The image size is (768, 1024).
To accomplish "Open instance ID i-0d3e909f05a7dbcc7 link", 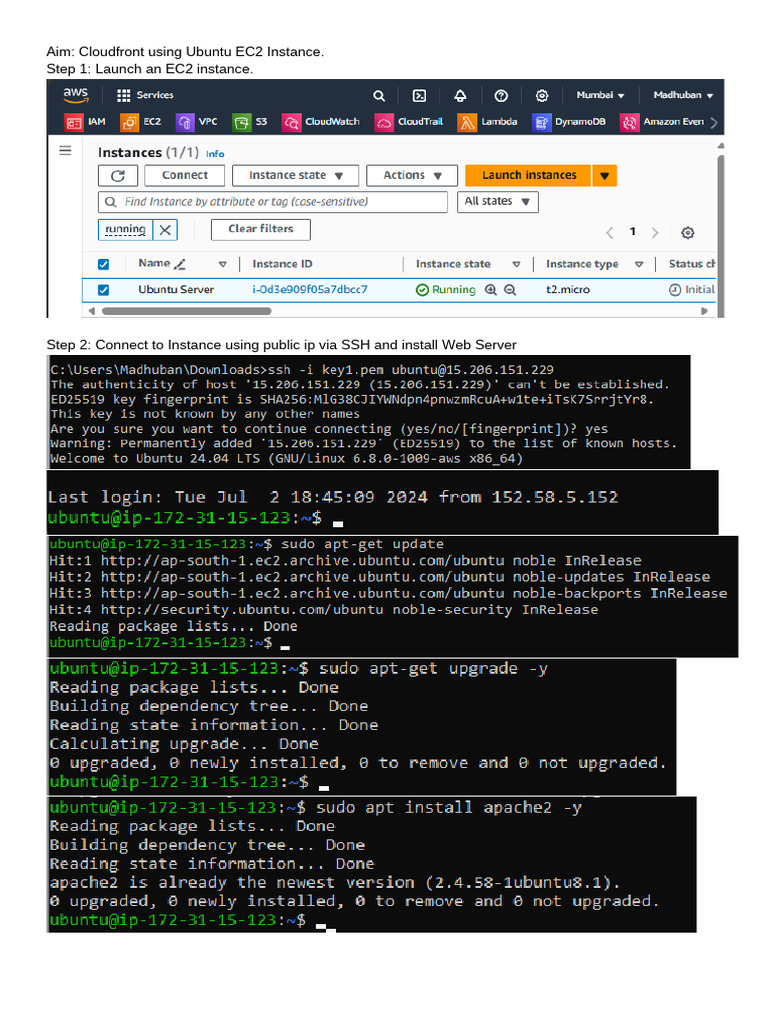I will coord(310,289).
